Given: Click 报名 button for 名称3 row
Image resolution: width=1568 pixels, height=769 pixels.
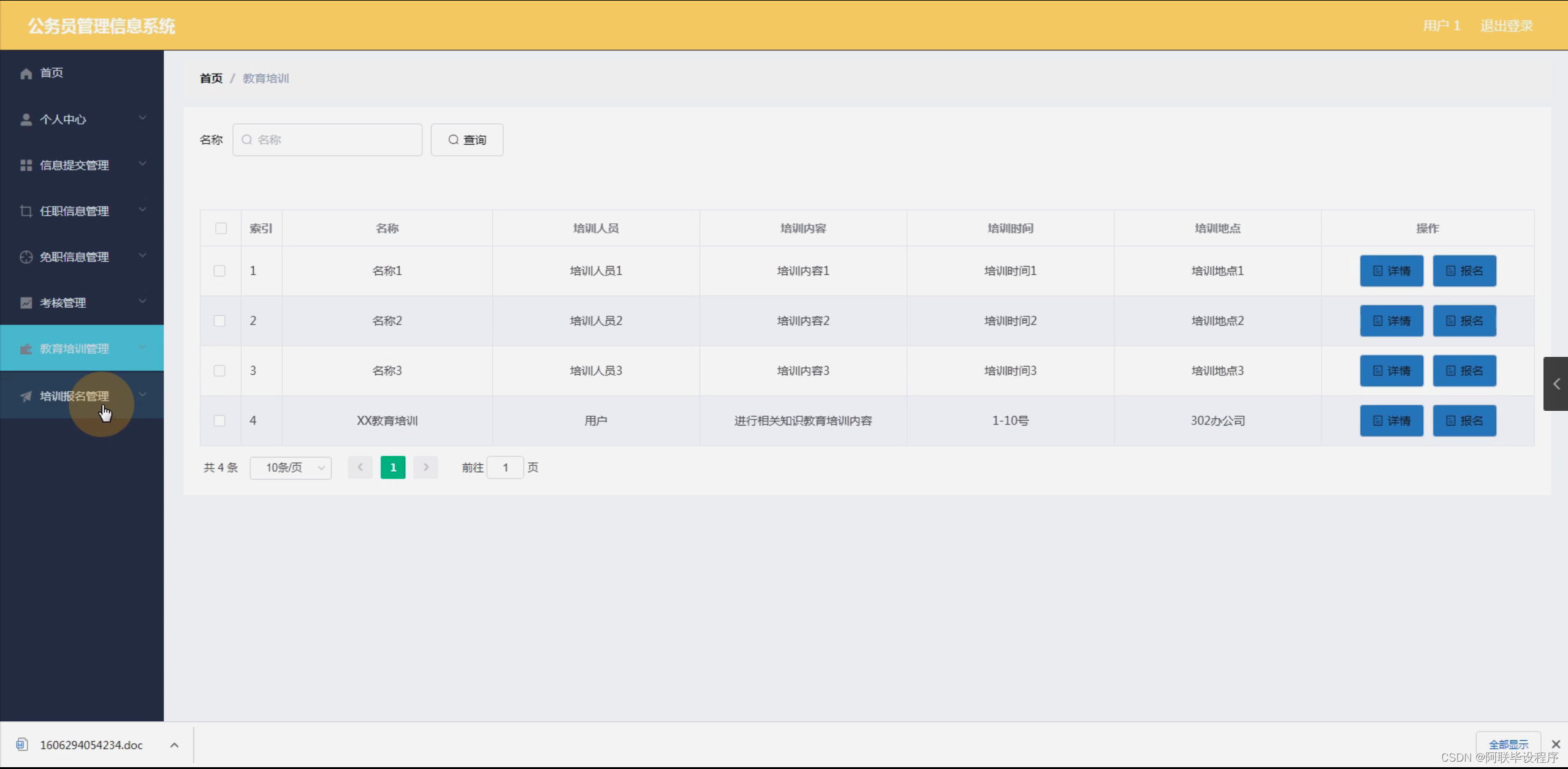Looking at the screenshot, I should [1464, 371].
